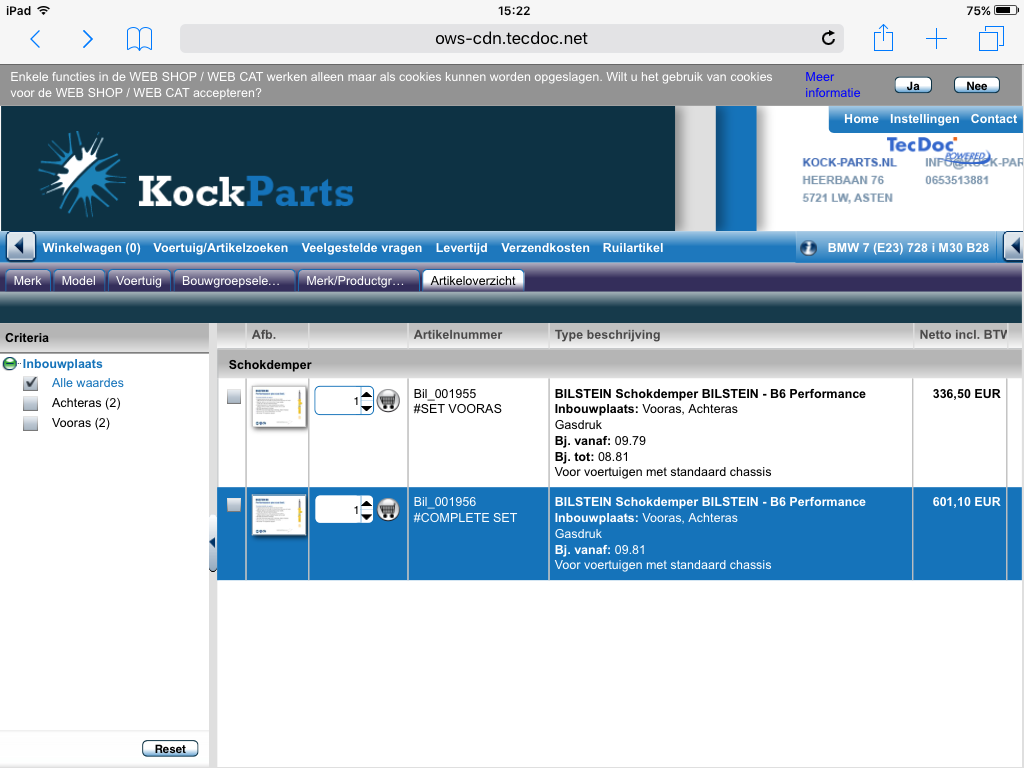
Task: Switch to the Merk tab
Action: [x=27, y=281]
